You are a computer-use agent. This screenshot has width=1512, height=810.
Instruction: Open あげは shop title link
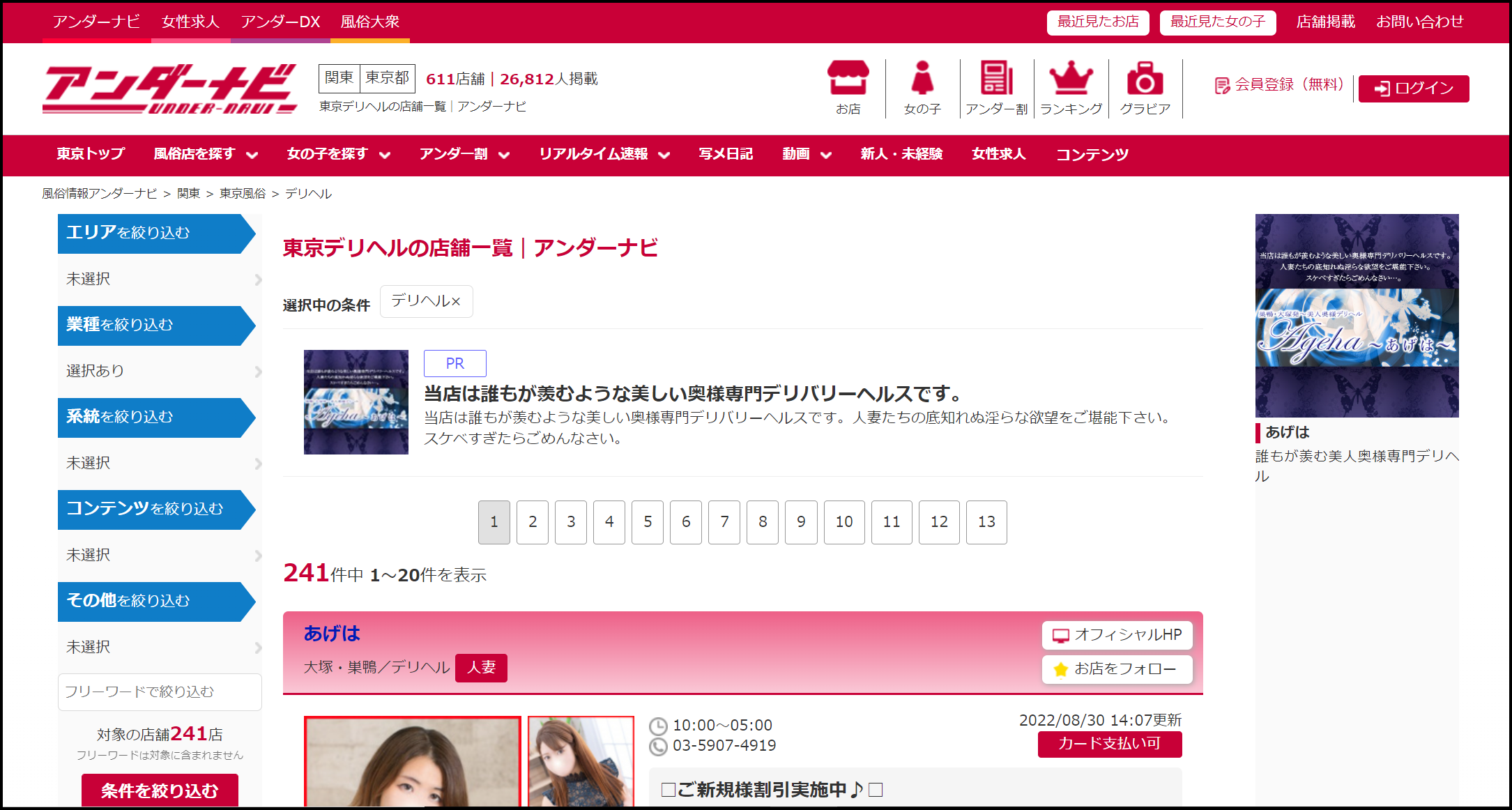click(x=332, y=633)
